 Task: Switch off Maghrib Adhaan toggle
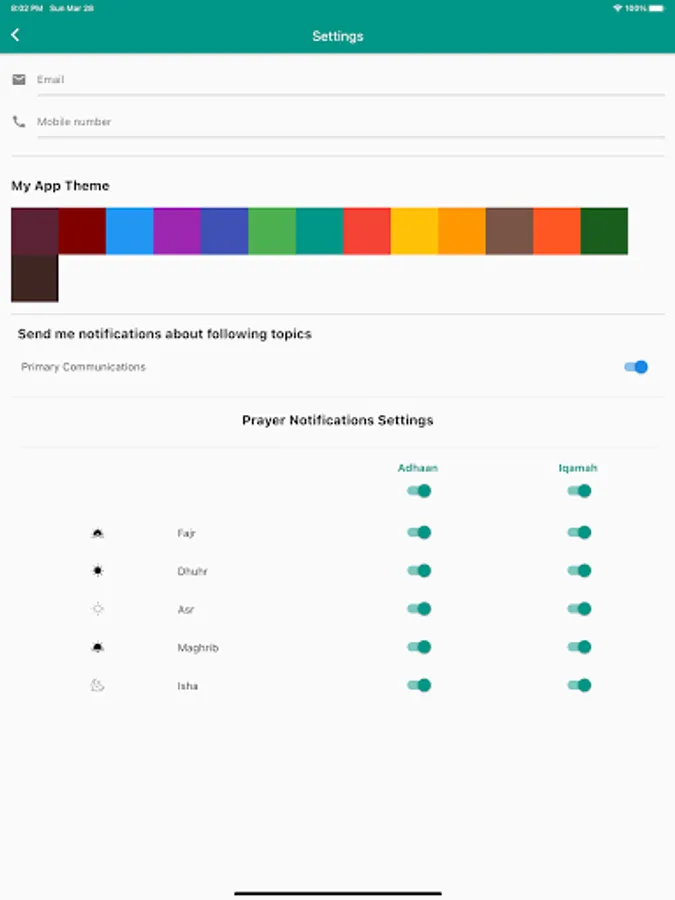point(419,647)
